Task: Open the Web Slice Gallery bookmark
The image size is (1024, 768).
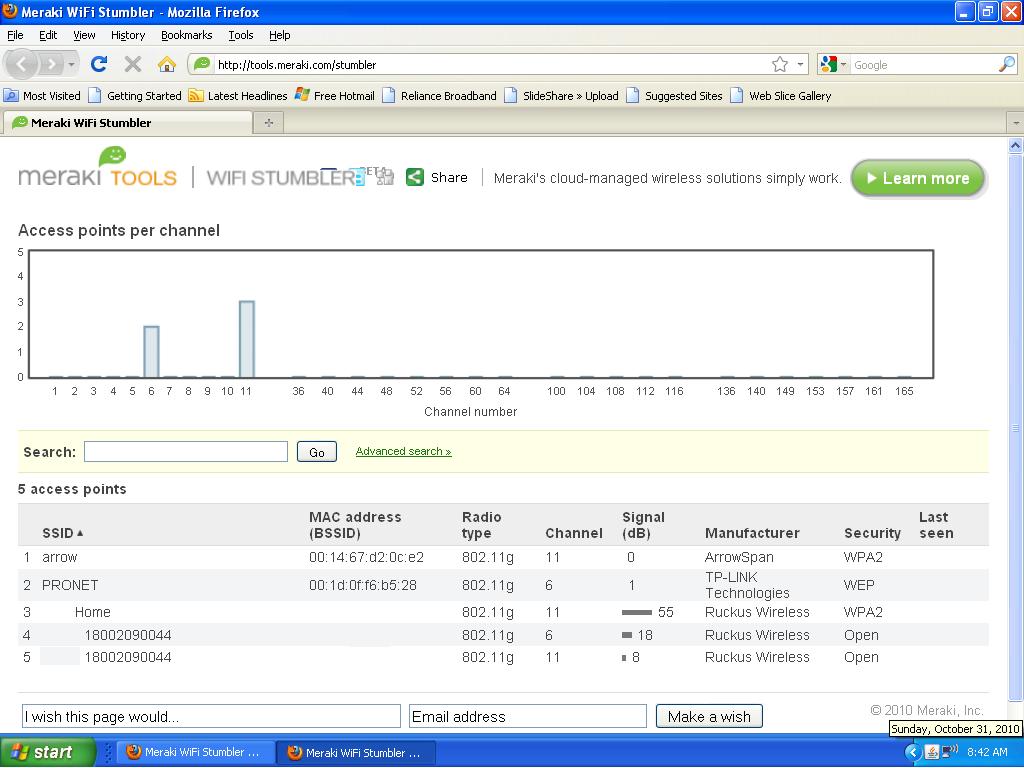Action: point(781,95)
